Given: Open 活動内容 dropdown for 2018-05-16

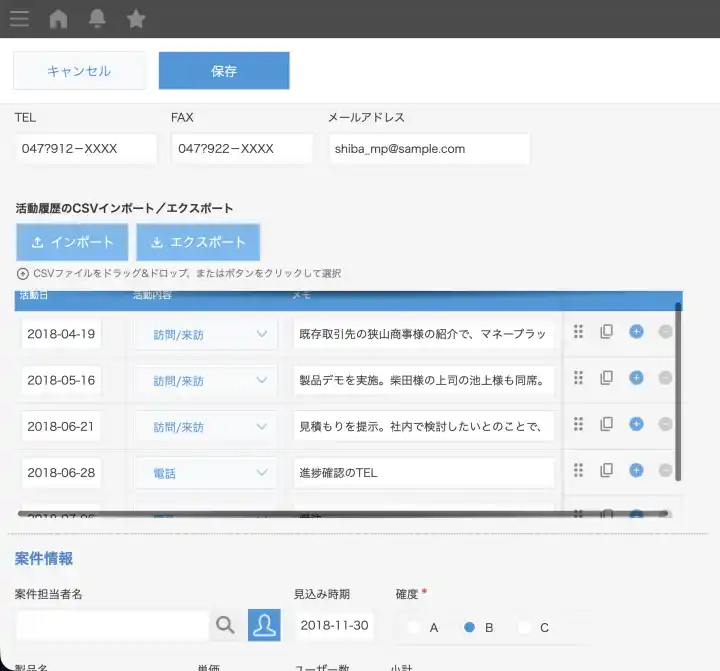Looking at the screenshot, I should [205, 380].
